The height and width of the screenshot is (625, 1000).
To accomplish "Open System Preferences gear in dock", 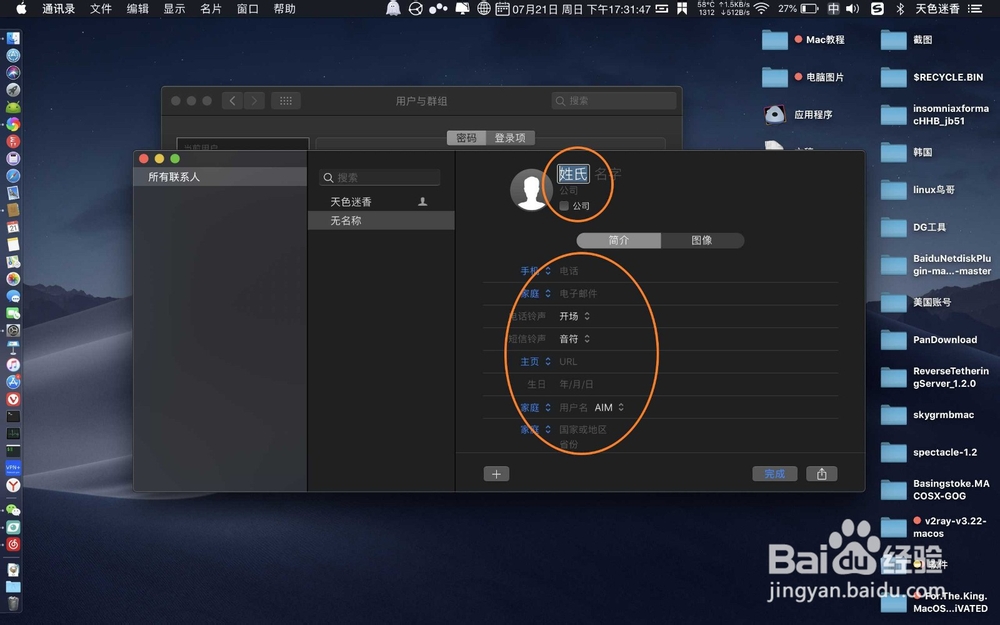I will pos(13,330).
